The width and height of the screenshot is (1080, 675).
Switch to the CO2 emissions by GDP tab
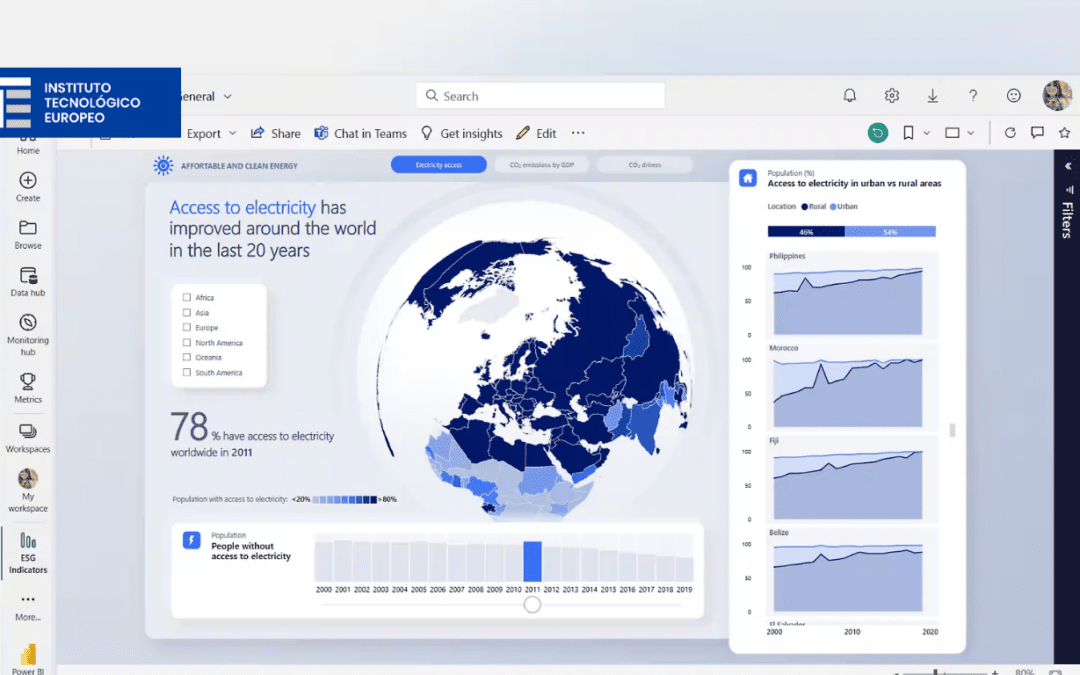[541, 164]
